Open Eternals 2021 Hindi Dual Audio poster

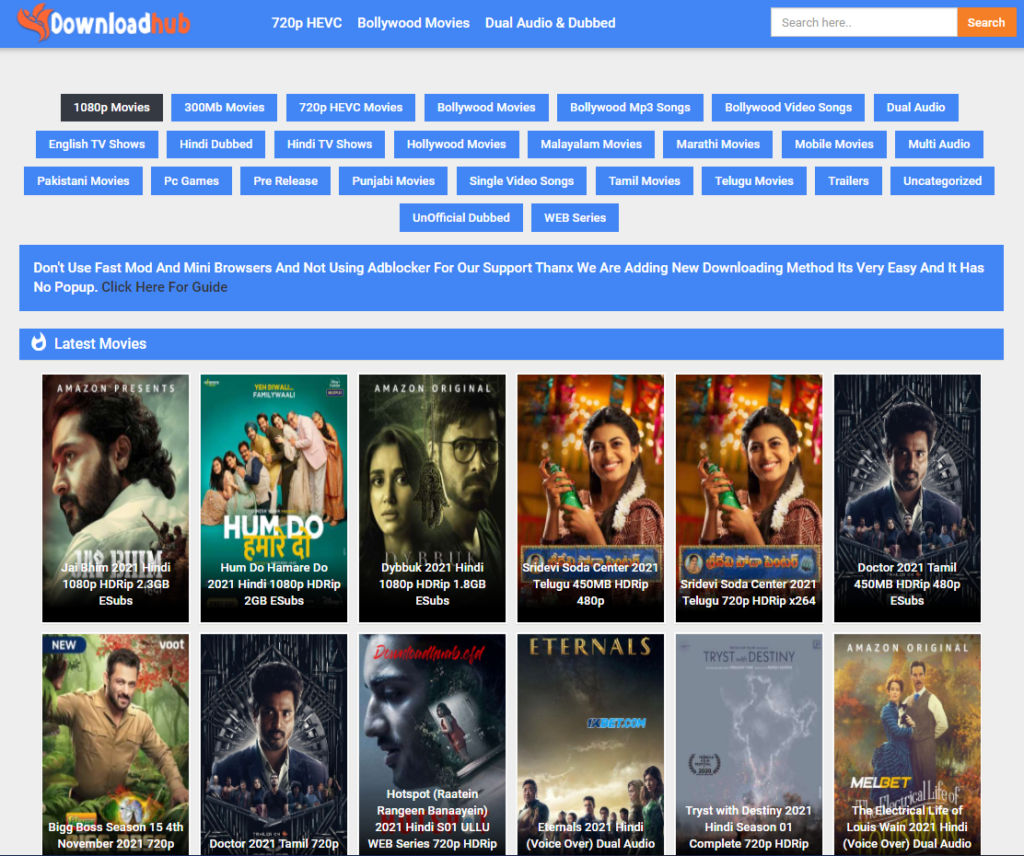590,744
